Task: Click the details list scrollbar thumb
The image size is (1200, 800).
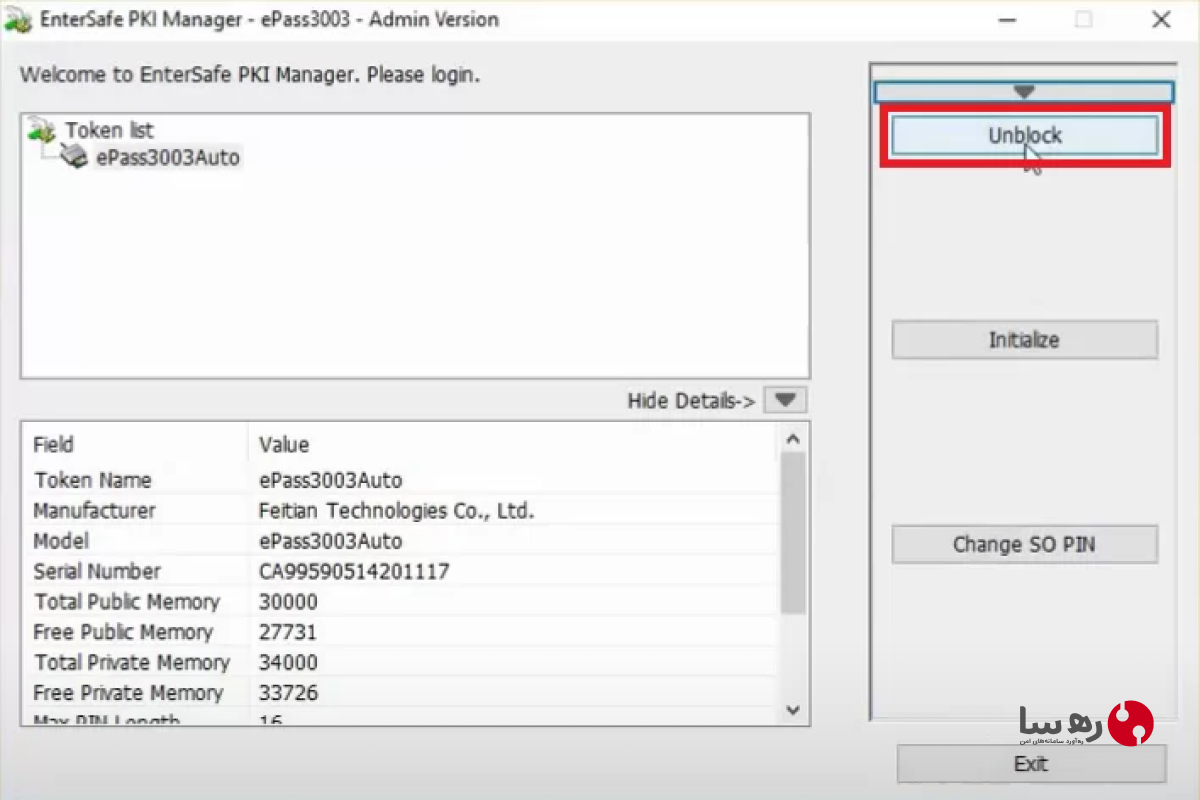Action: [x=794, y=532]
